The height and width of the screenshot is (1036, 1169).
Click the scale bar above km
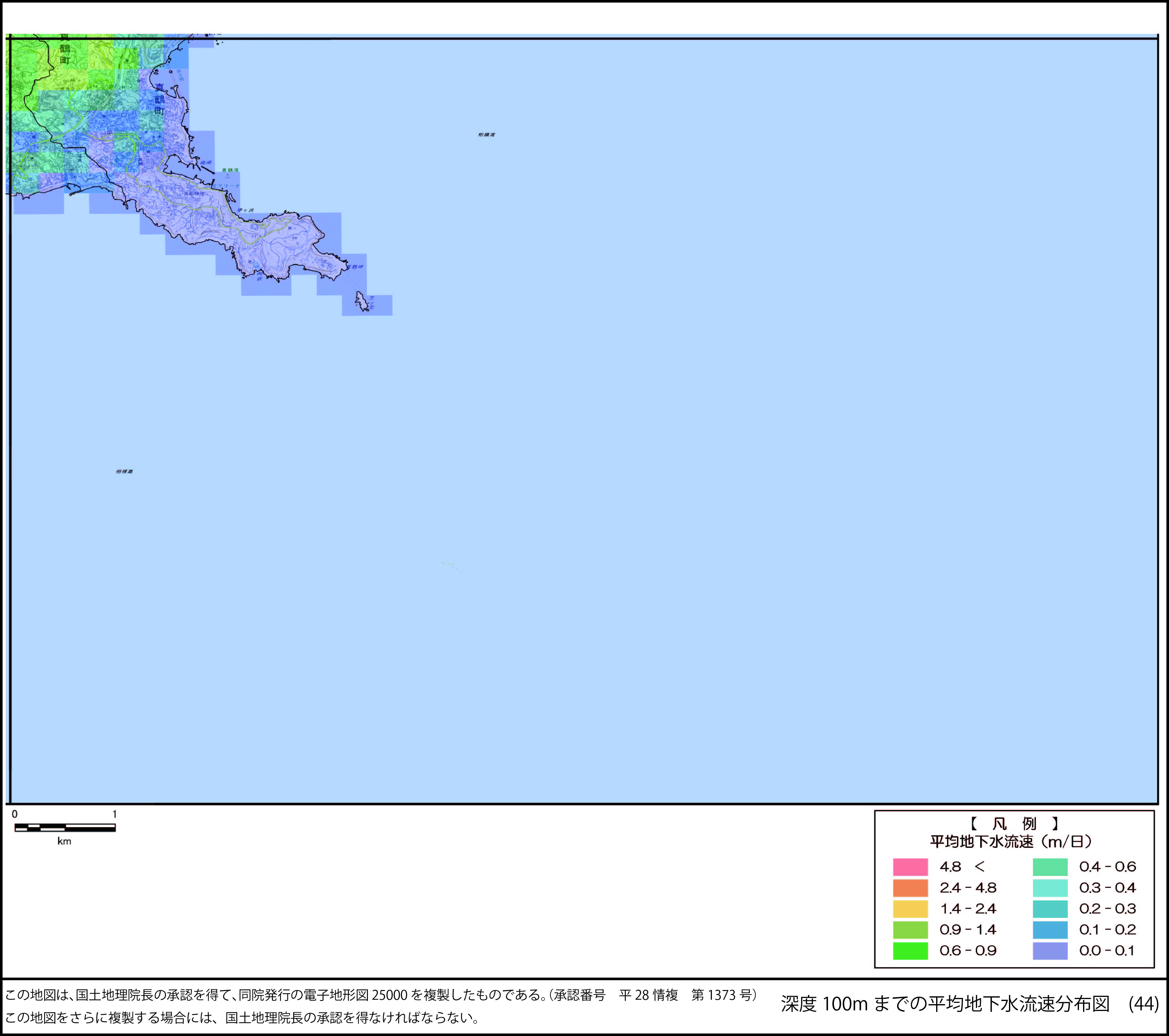pos(65,827)
